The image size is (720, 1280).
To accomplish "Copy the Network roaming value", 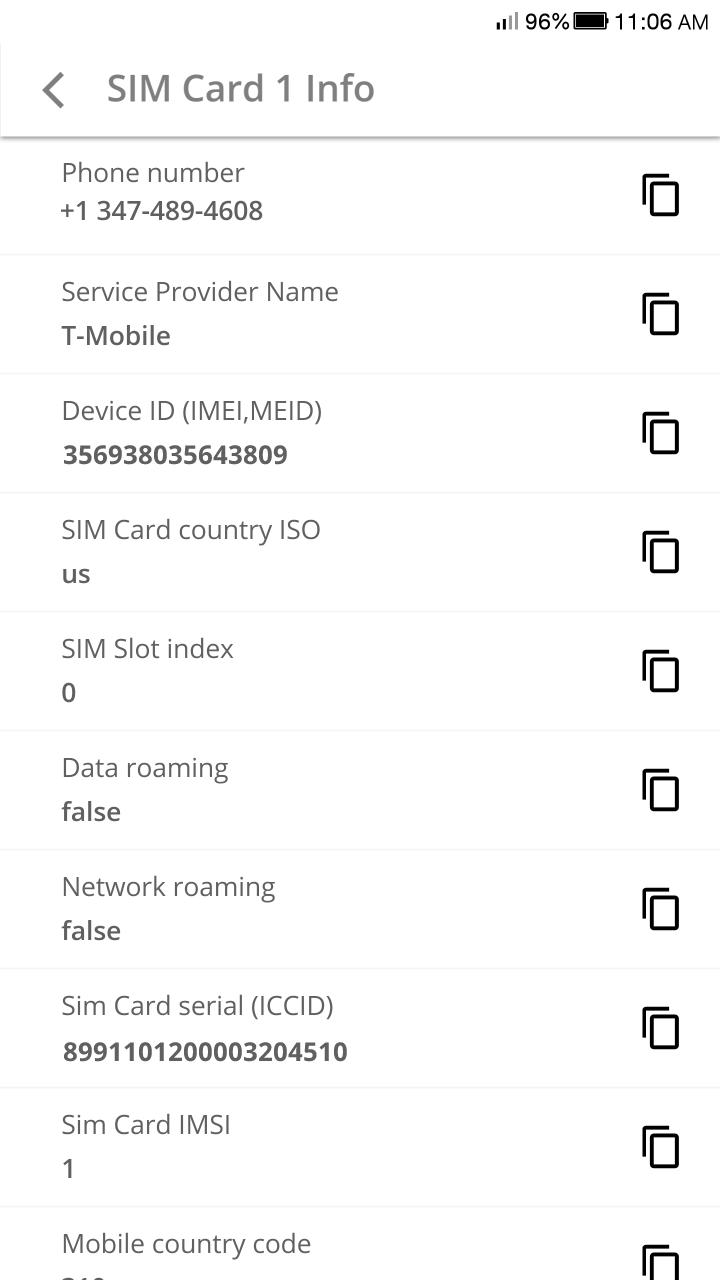I will tap(660, 909).
